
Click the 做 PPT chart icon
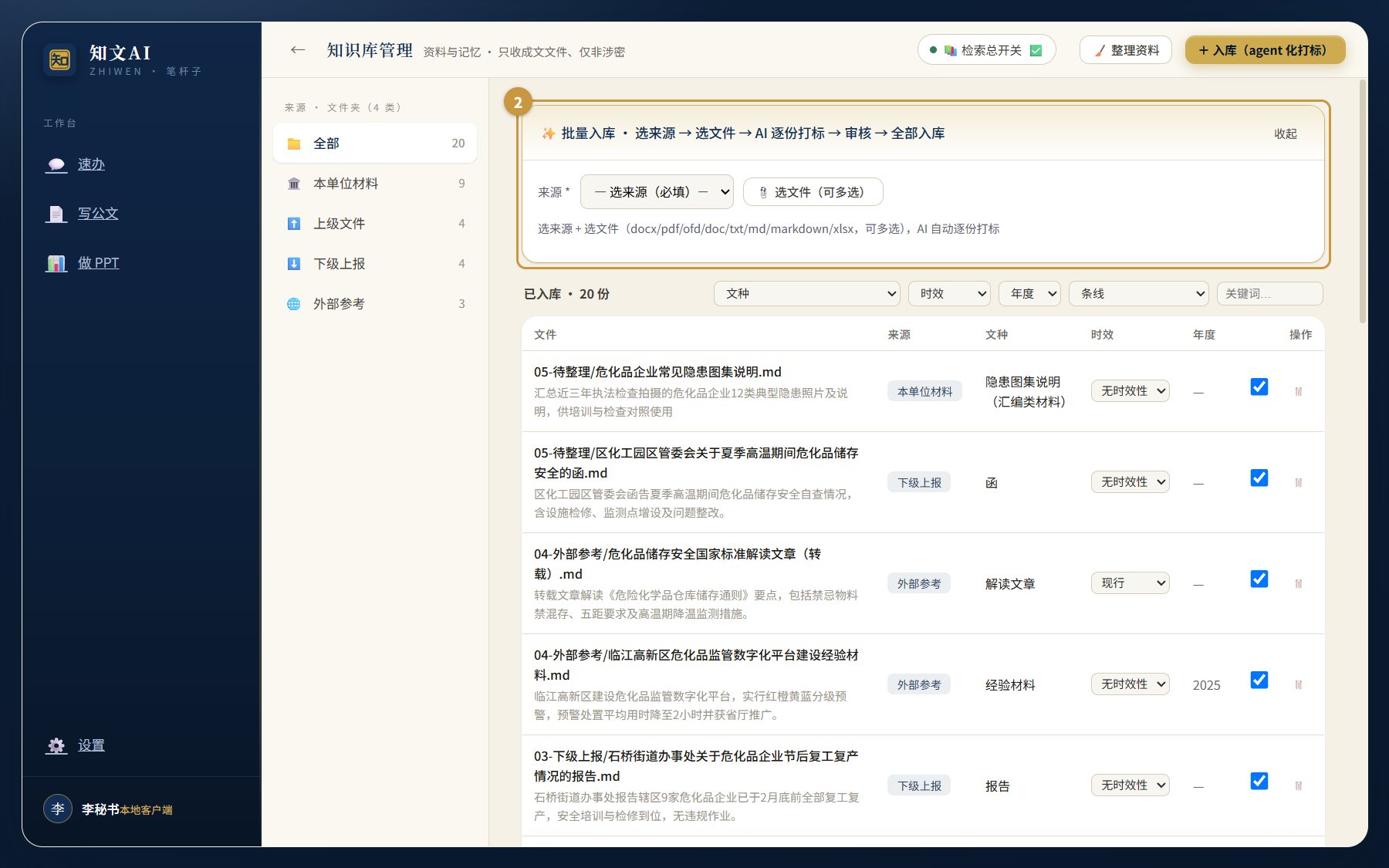tap(56, 263)
